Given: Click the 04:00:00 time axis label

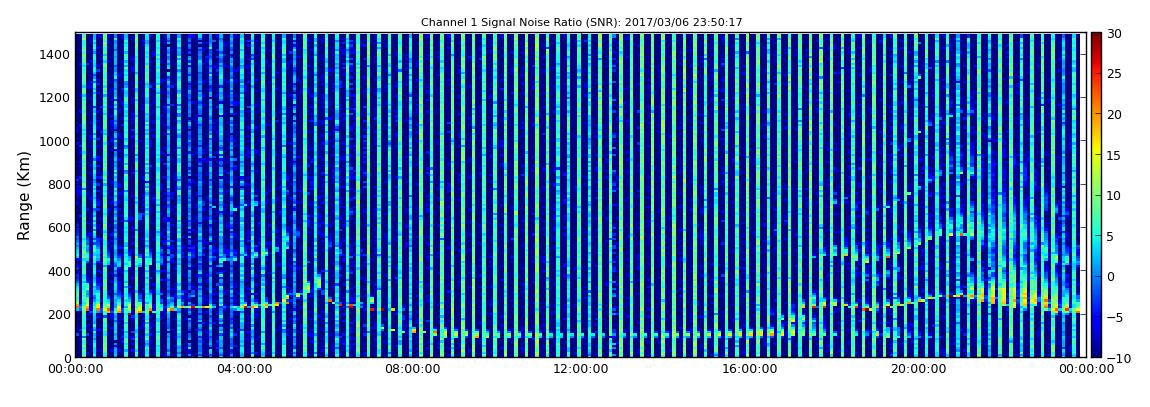Looking at the screenshot, I should [x=244, y=370].
